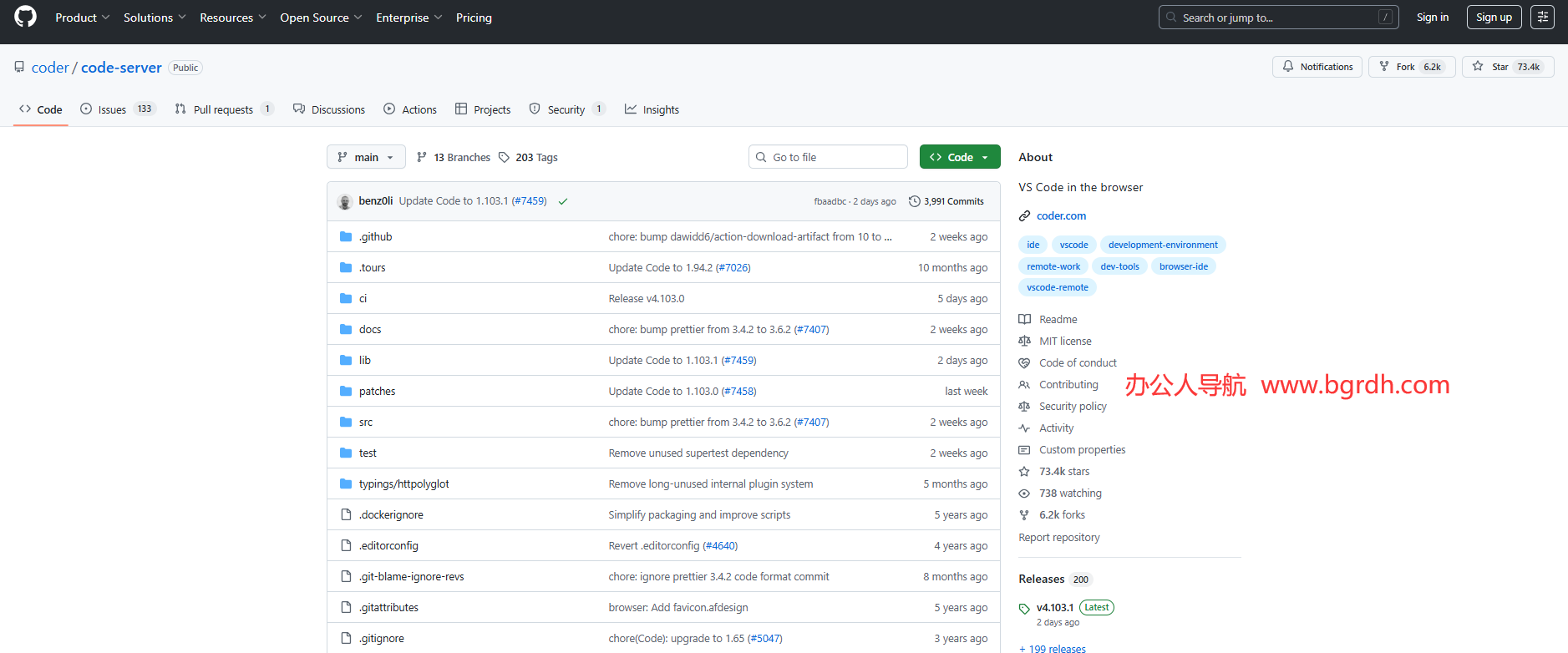Expand the main branch dropdown

click(x=366, y=157)
